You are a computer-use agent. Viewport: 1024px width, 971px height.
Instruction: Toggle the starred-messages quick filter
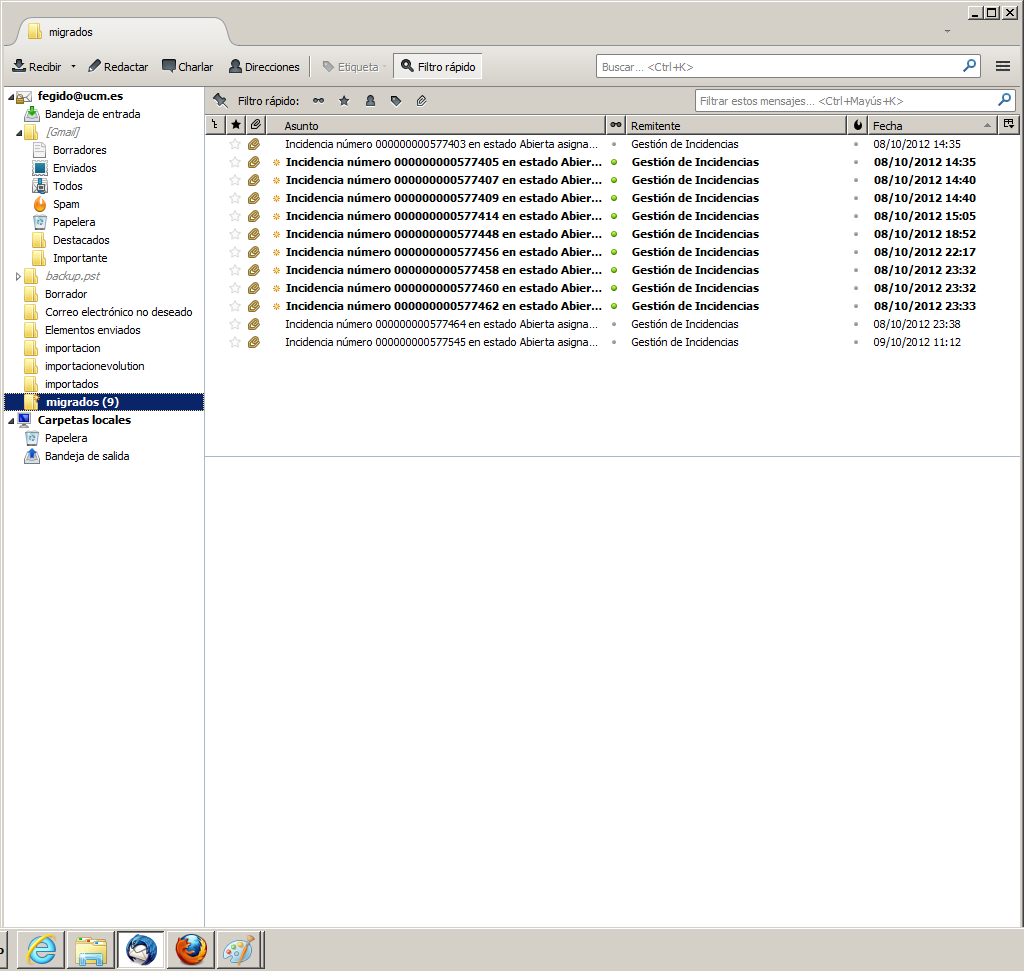pyautogui.click(x=344, y=101)
